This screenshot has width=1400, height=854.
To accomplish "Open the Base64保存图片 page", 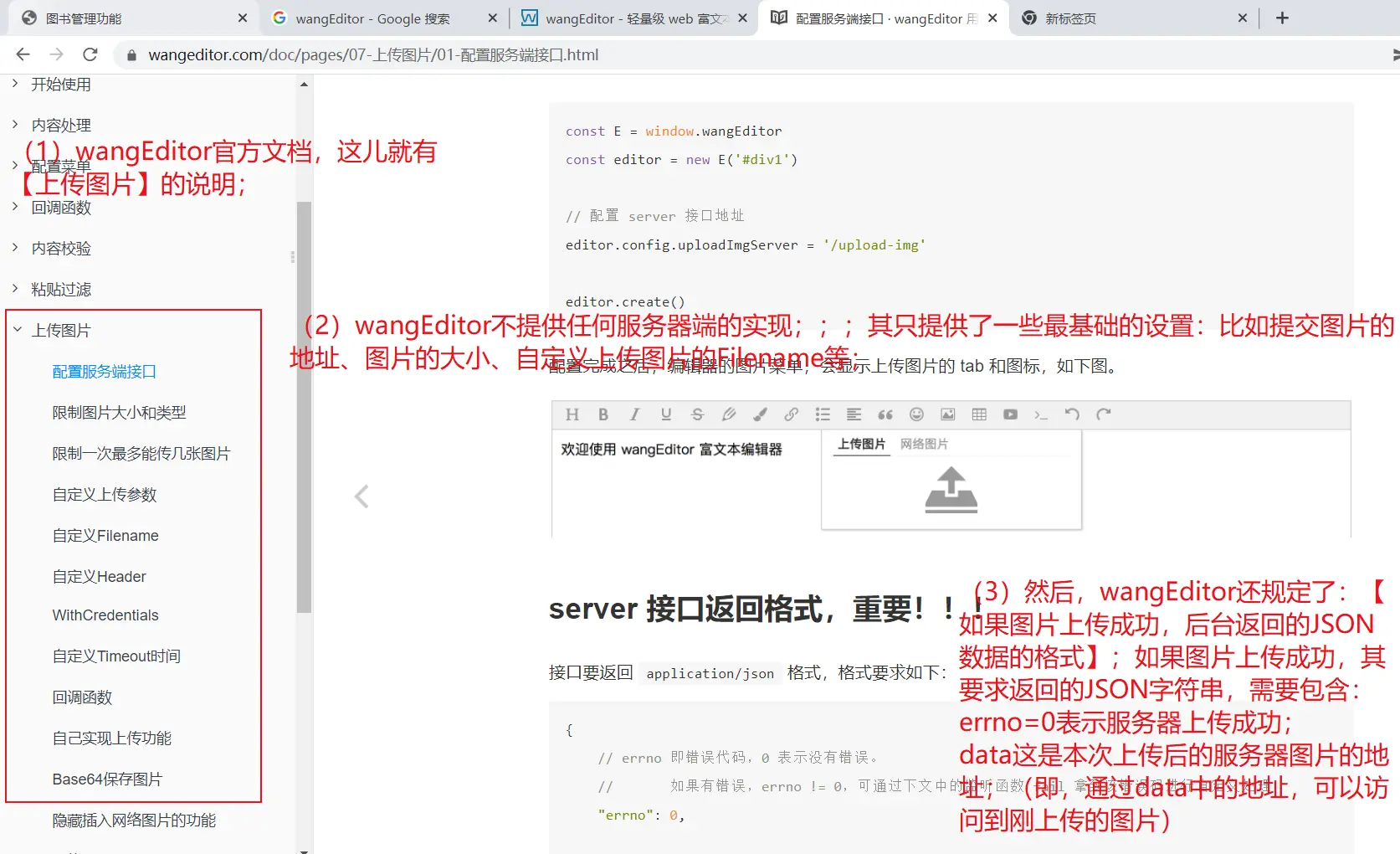I will tap(107, 779).
